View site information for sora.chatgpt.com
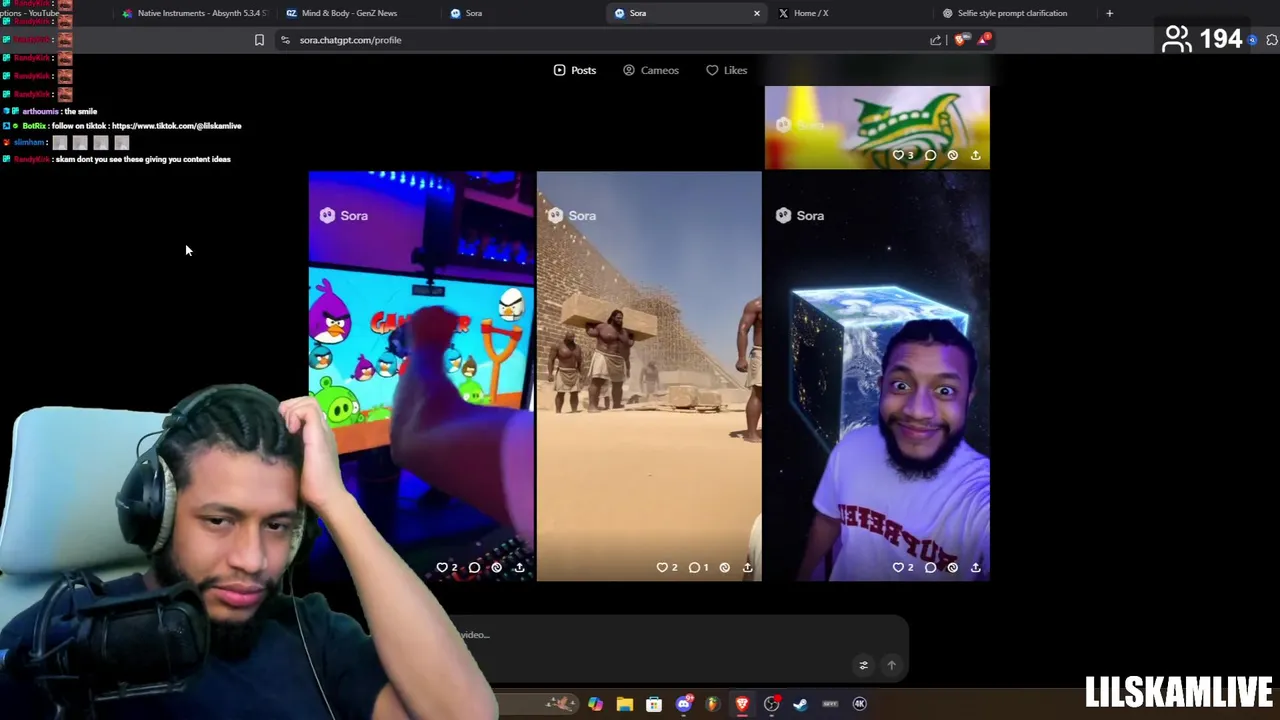This screenshot has width=1280, height=720. click(x=285, y=40)
